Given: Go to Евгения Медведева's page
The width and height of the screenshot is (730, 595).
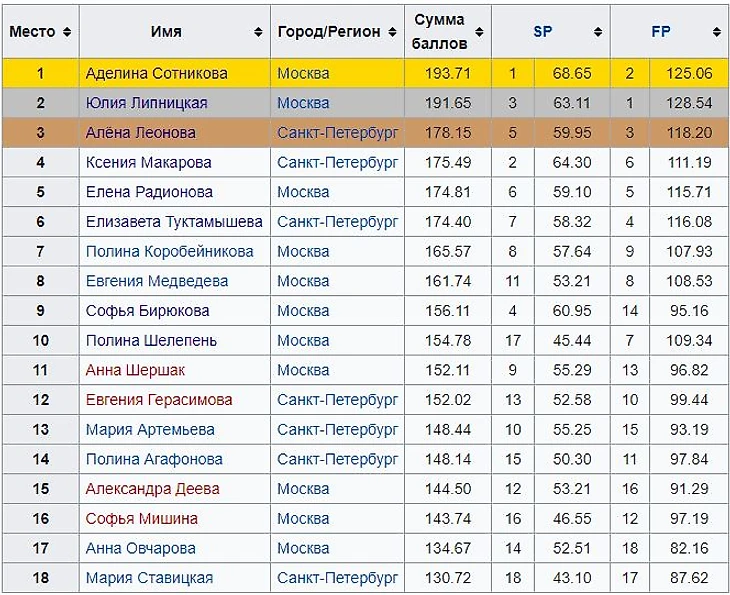Looking at the screenshot, I should coord(156,281).
